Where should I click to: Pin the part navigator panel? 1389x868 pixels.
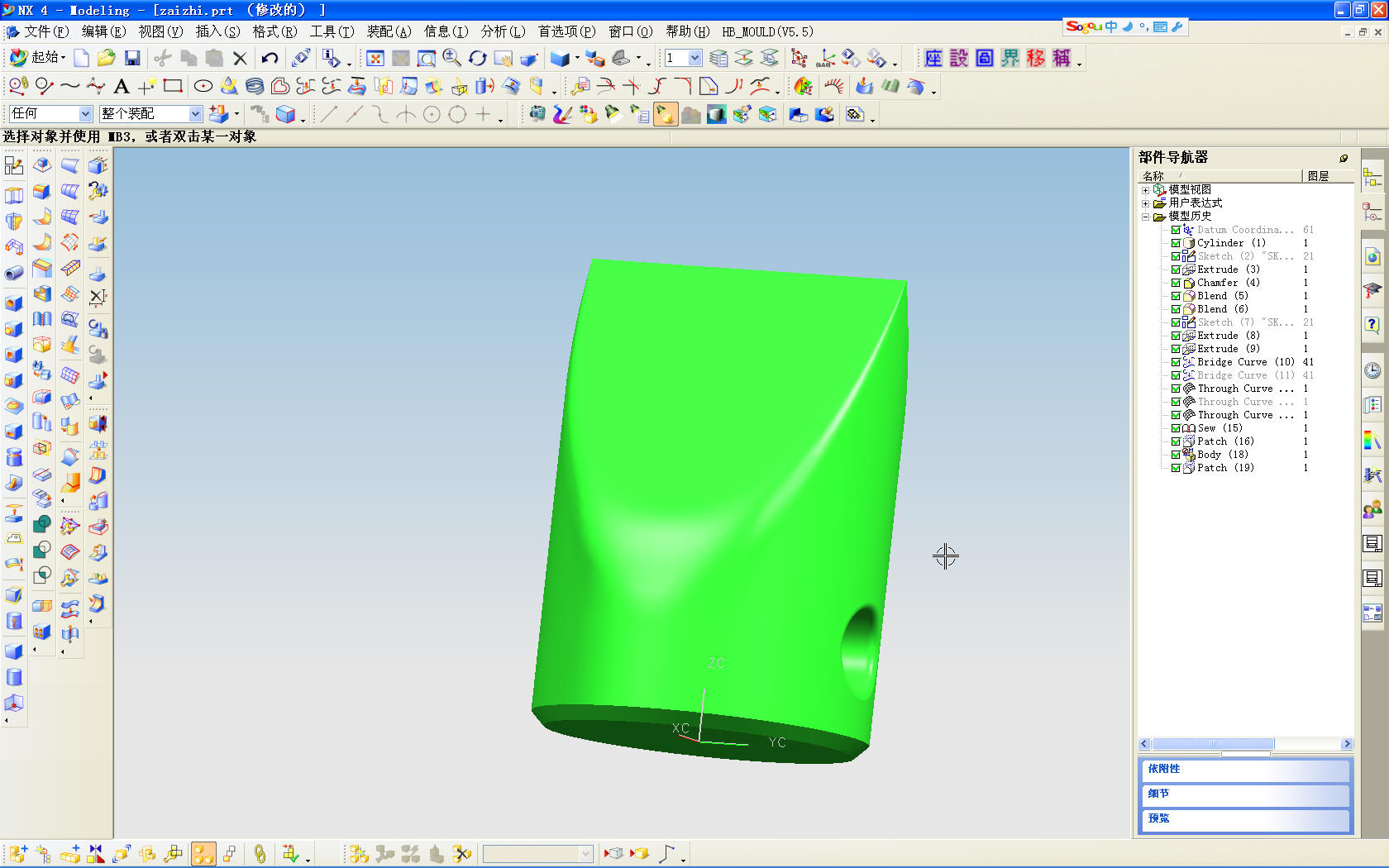[1344, 158]
